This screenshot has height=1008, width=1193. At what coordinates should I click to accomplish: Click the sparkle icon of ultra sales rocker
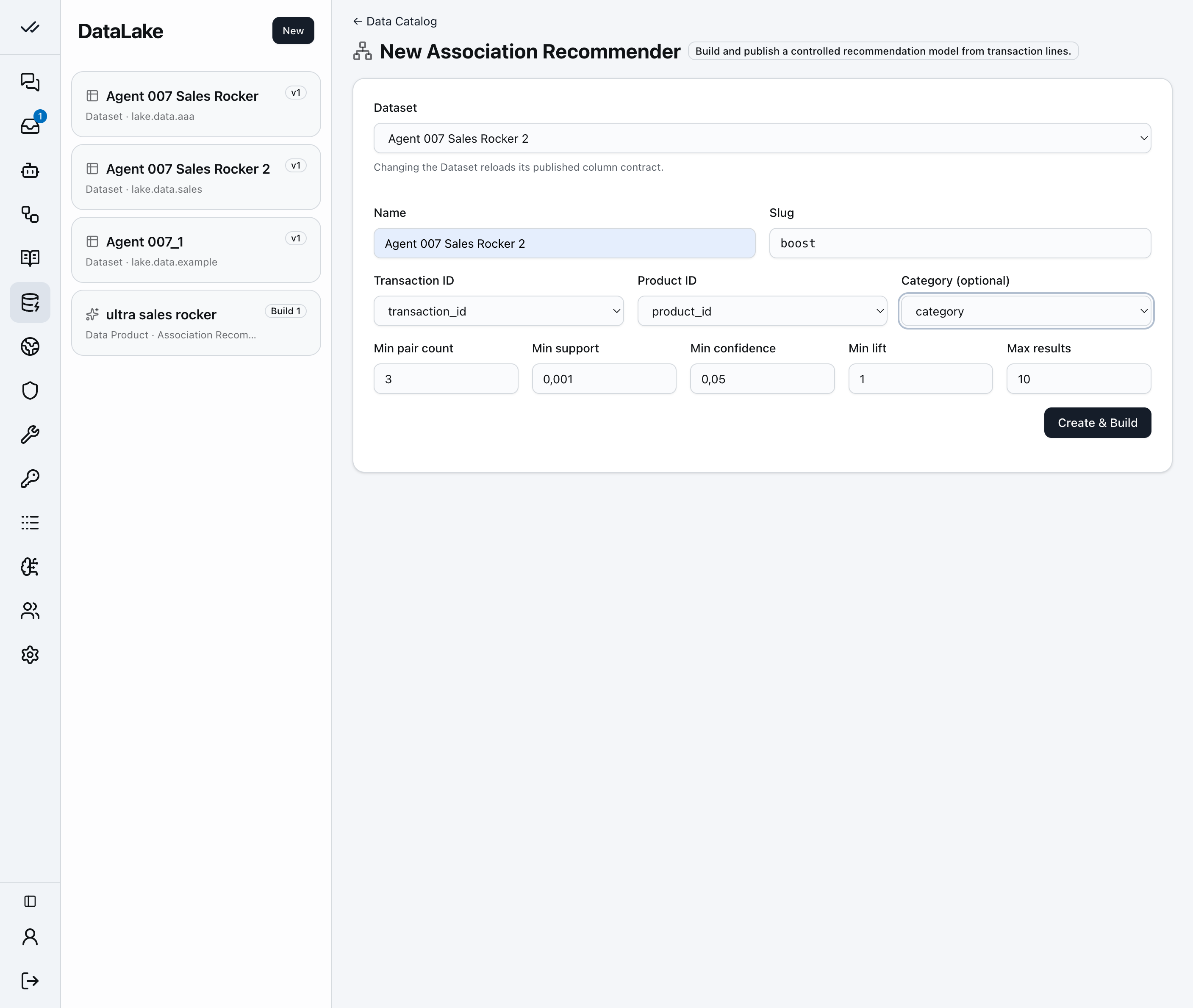pyautogui.click(x=92, y=314)
